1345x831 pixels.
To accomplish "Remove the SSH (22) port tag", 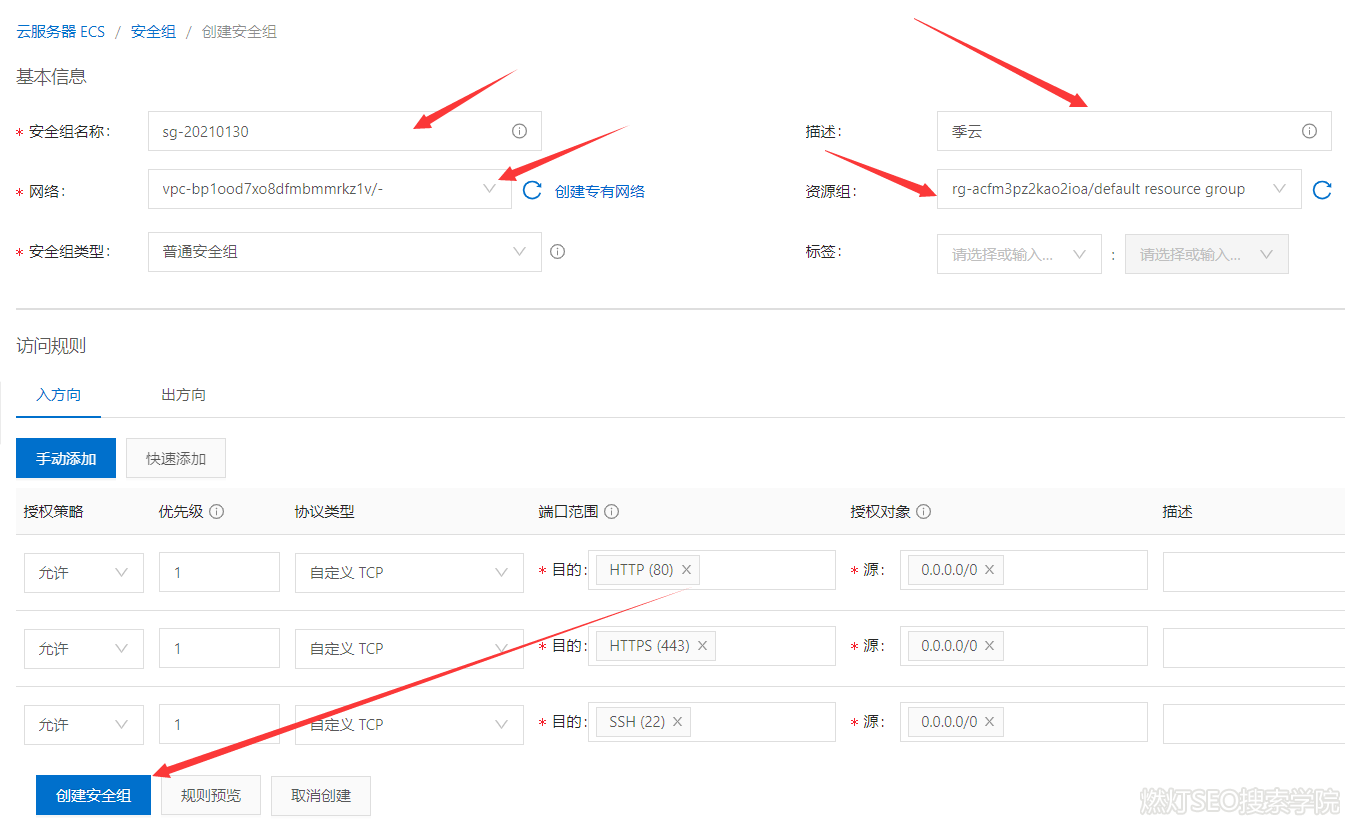I will tap(677, 722).
